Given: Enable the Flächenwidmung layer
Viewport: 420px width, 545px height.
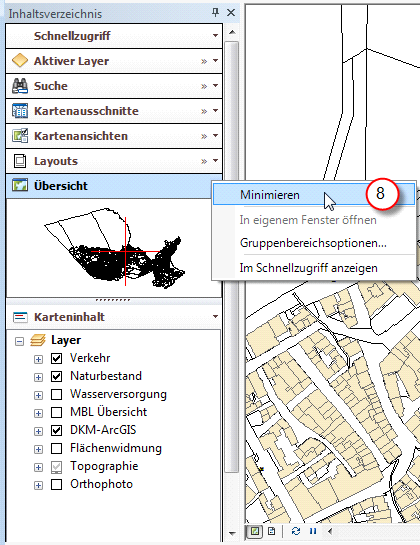Looking at the screenshot, I should click(x=56, y=448).
